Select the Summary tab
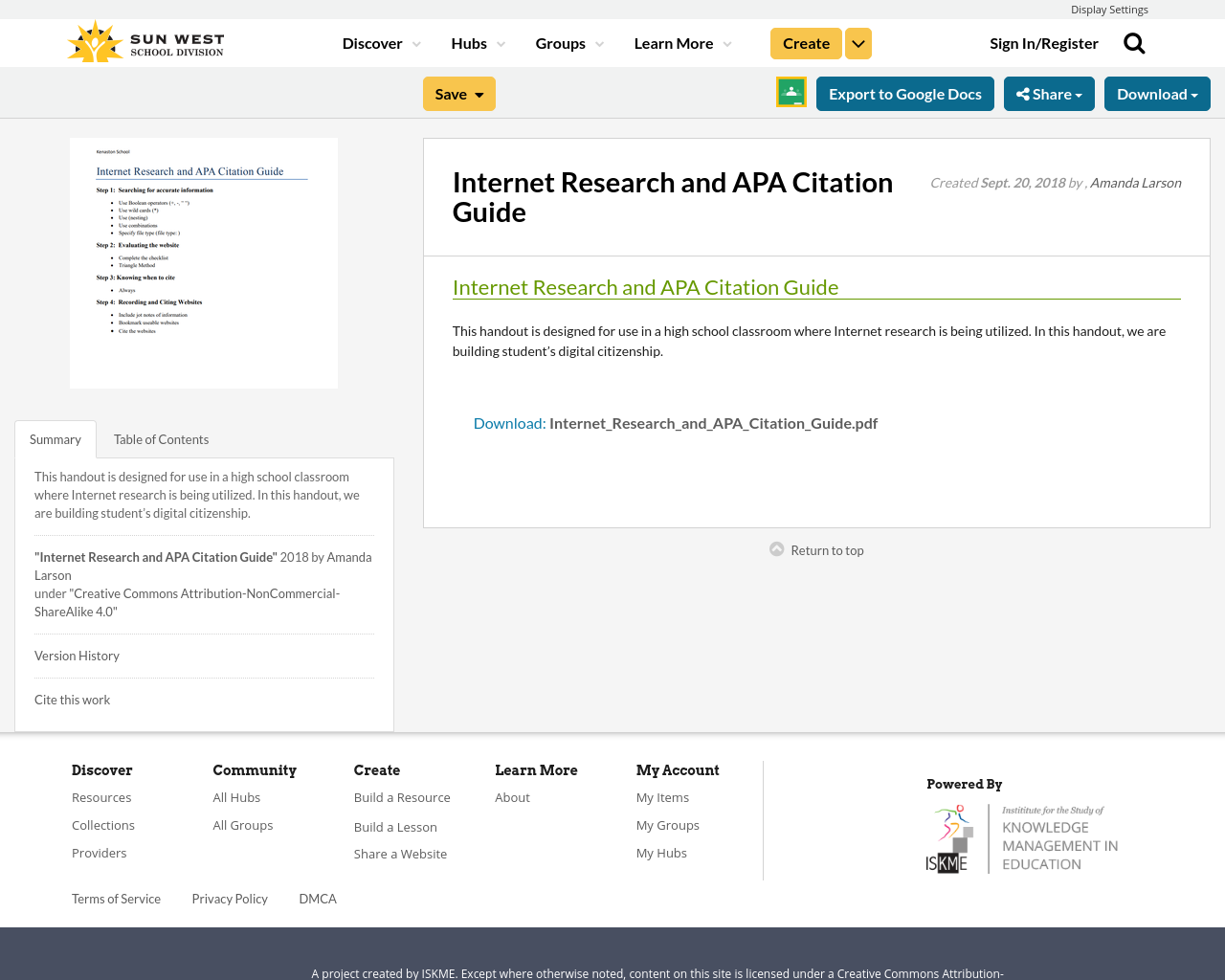This screenshot has width=1225, height=980. pos(56,437)
